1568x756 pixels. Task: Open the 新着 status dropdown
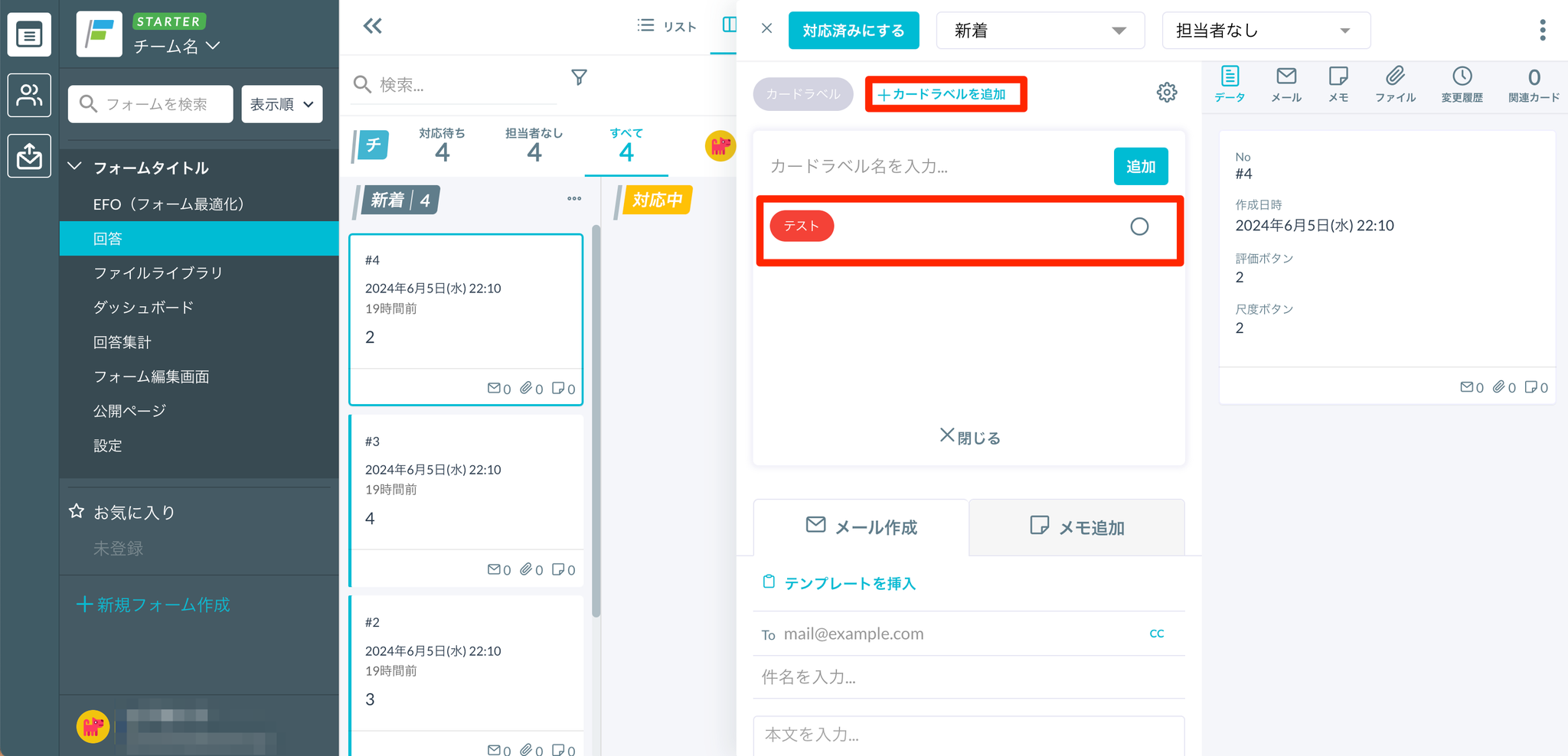coord(1040,31)
